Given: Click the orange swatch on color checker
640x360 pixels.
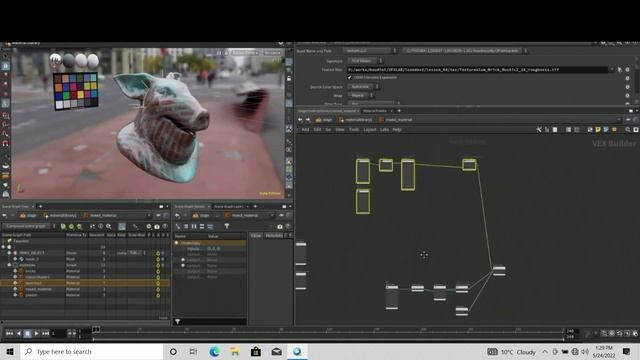Looking at the screenshot, I should click(58, 87).
